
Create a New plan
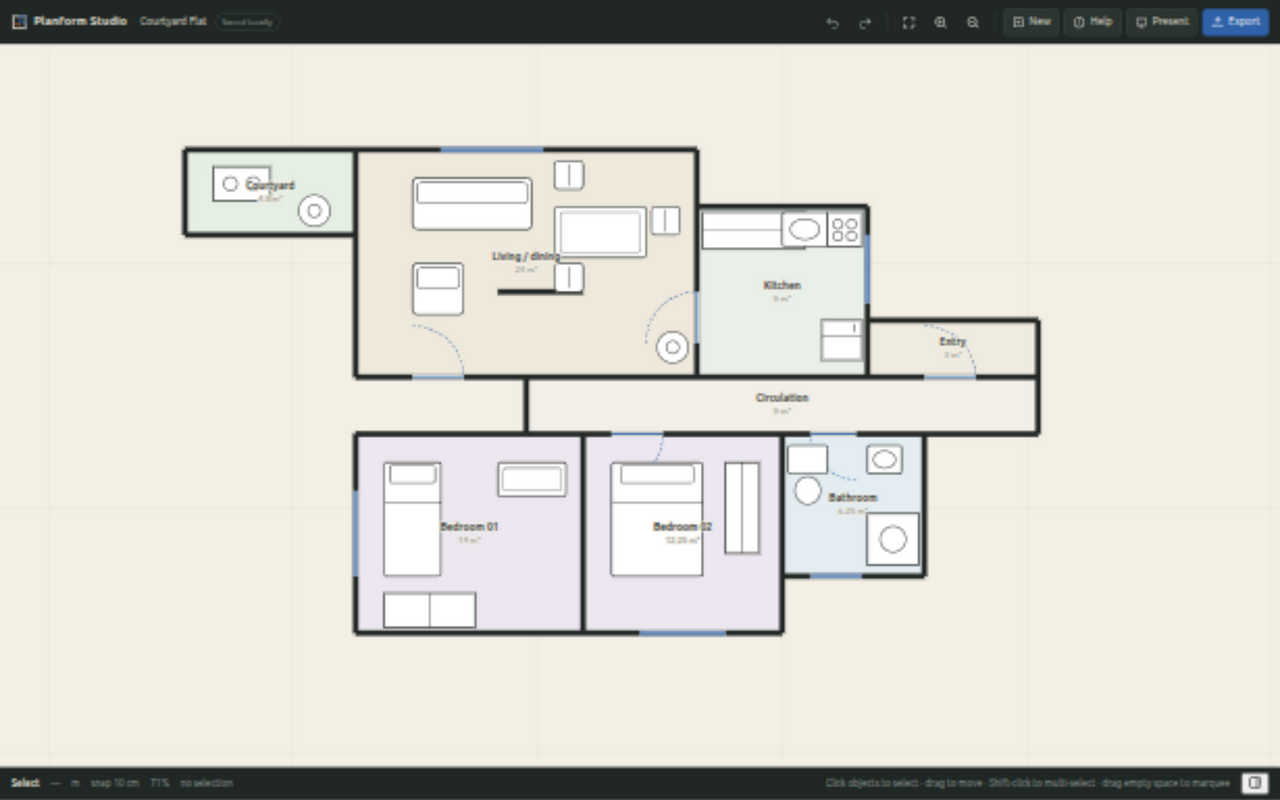pyautogui.click(x=1031, y=22)
